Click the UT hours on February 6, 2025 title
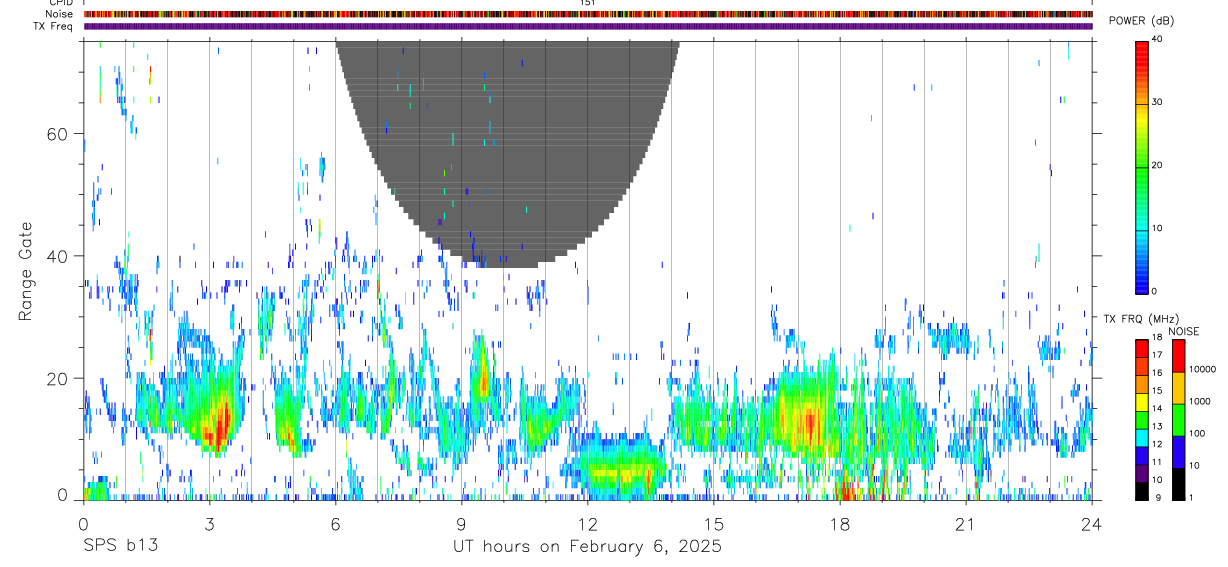Screen dimensions: 1228x567 click(x=586, y=547)
